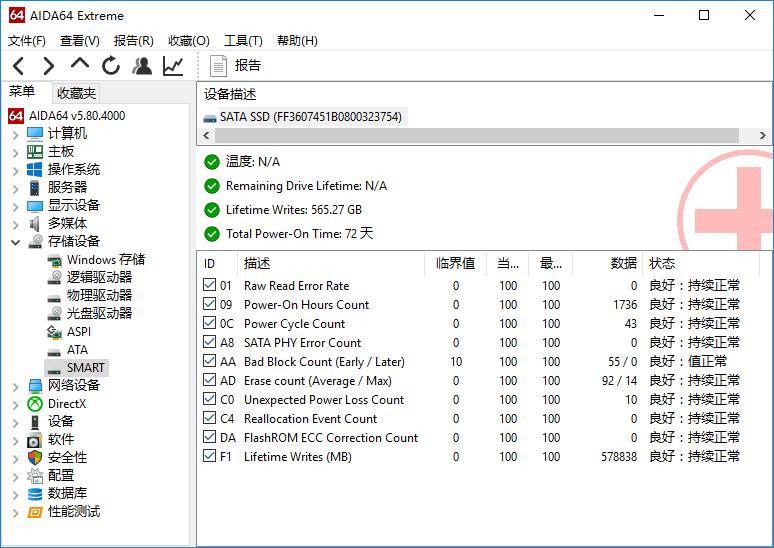Image resolution: width=774 pixels, height=548 pixels.
Task: Click the 报告 toolbar button label
Action: coord(248,65)
